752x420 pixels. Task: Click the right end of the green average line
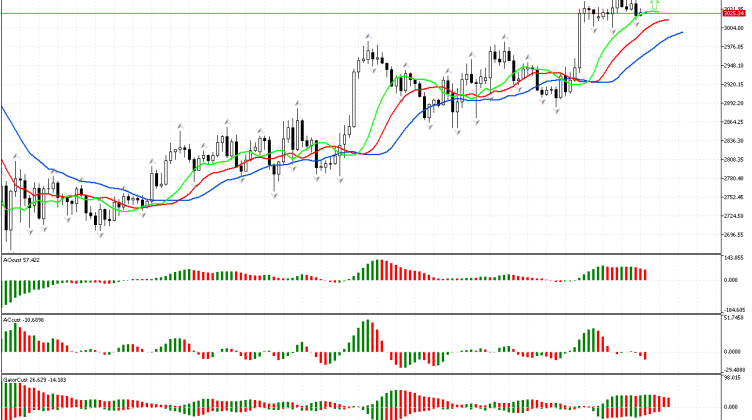tap(658, 12)
